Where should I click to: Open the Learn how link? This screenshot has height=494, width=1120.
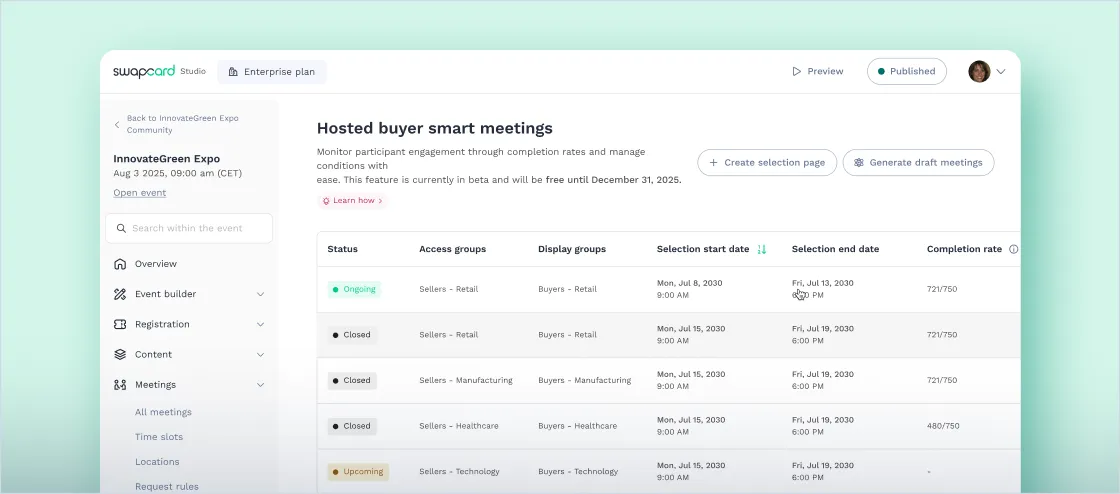[x=353, y=201]
